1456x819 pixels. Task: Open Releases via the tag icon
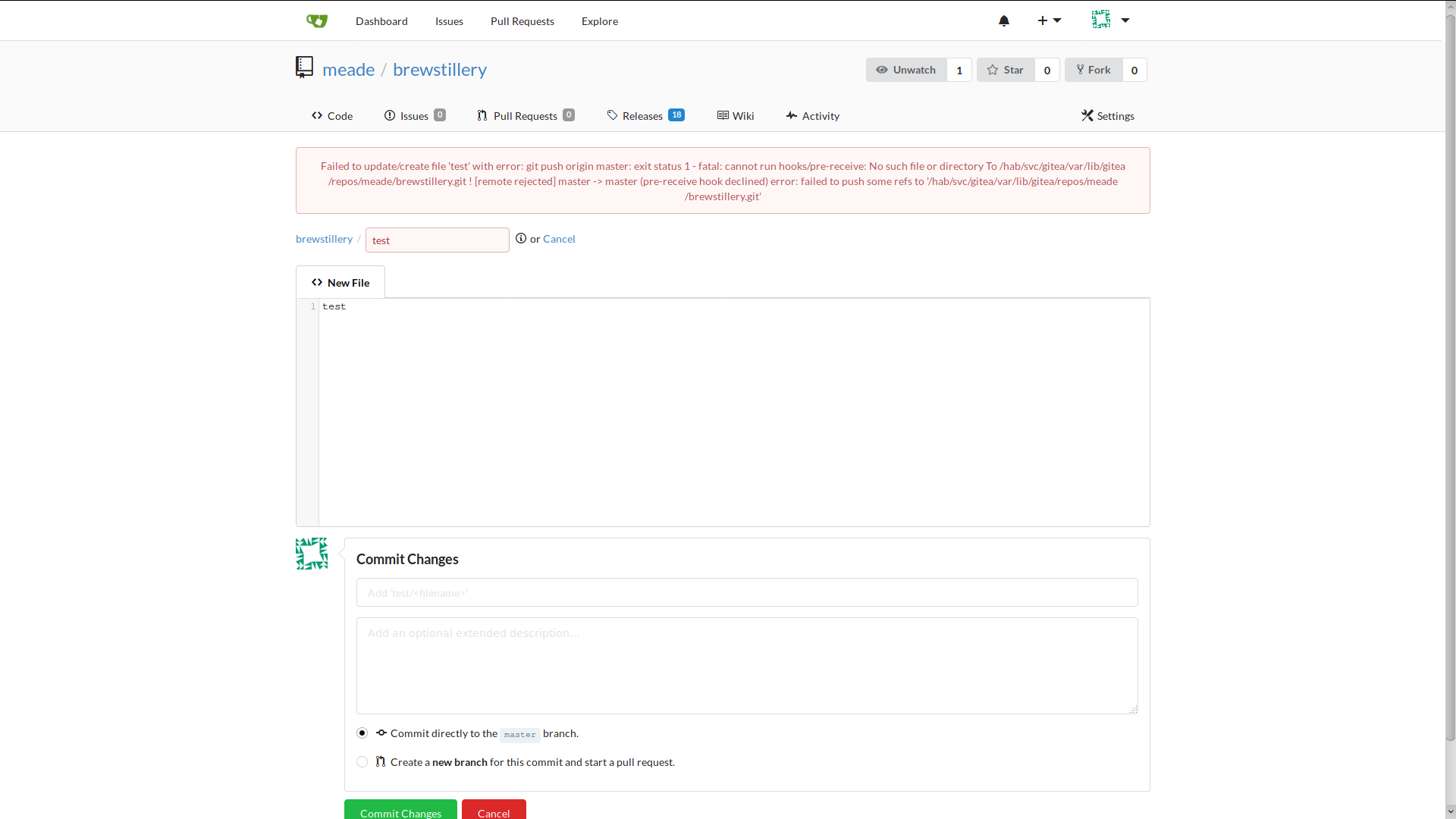tap(613, 115)
